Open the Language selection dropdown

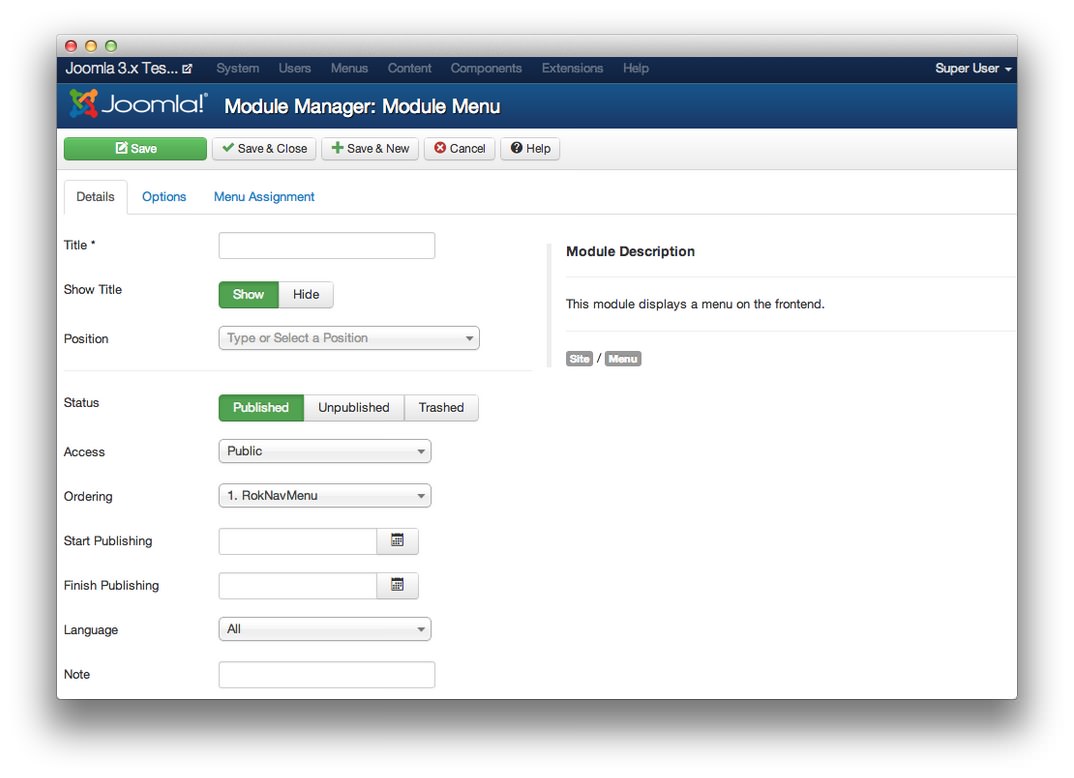click(x=324, y=629)
